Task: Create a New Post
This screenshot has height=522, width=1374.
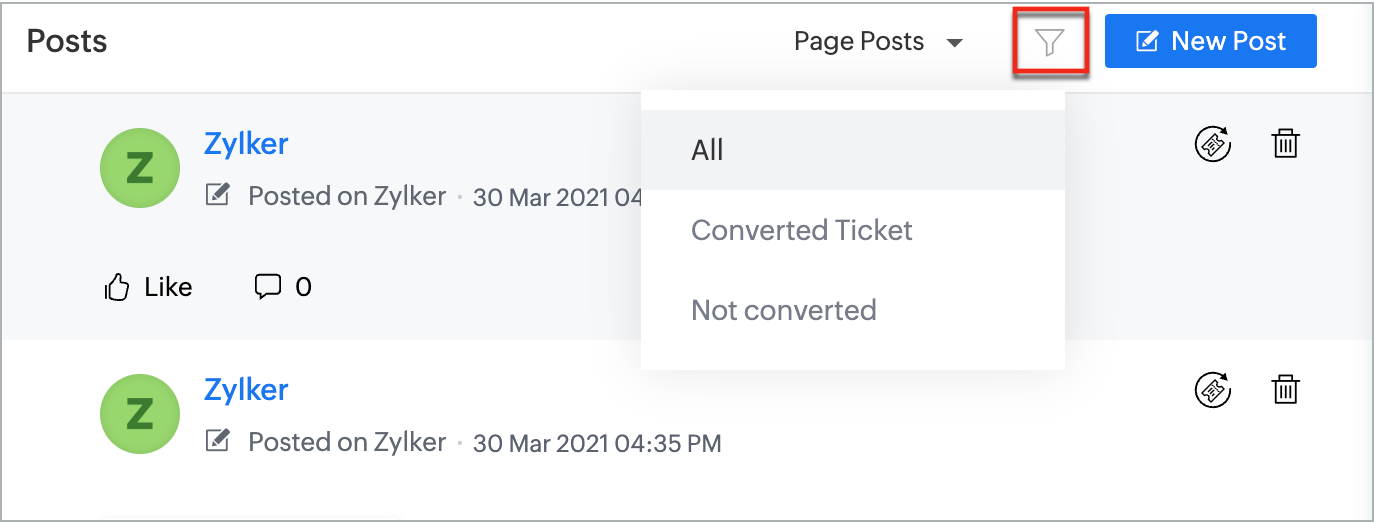Action: (x=1211, y=41)
